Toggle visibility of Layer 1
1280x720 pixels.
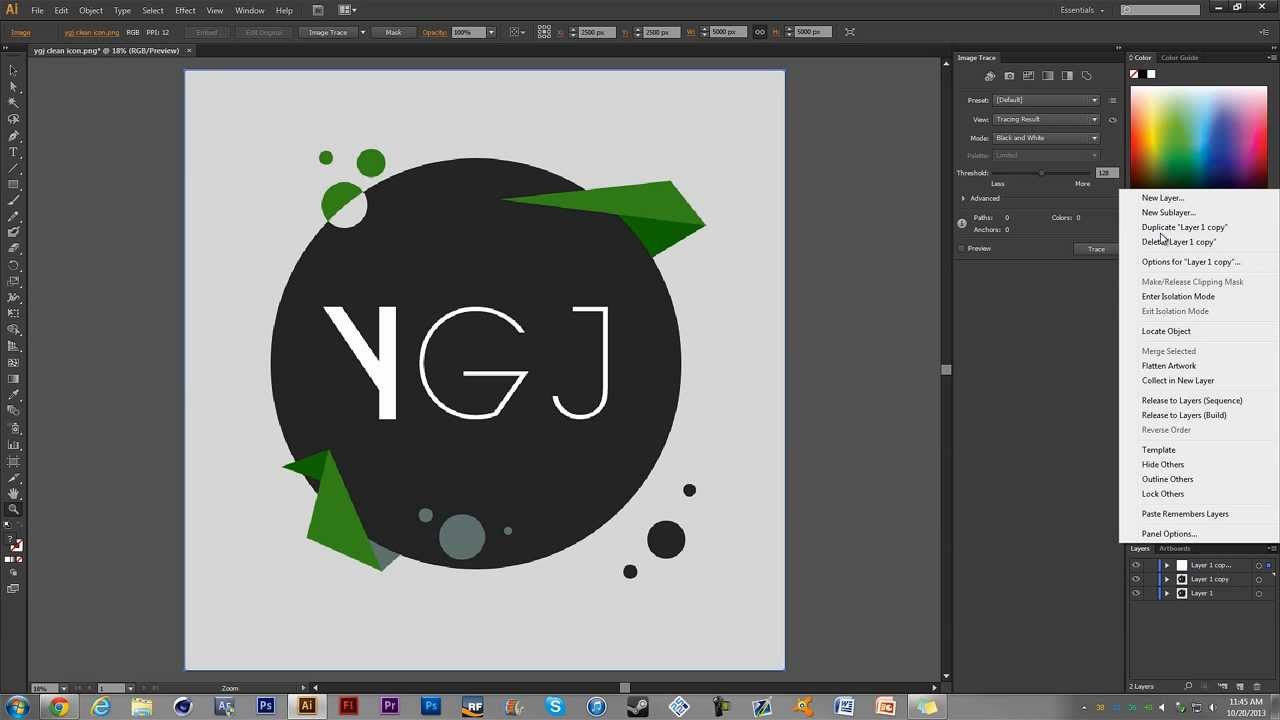tap(1135, 593)
